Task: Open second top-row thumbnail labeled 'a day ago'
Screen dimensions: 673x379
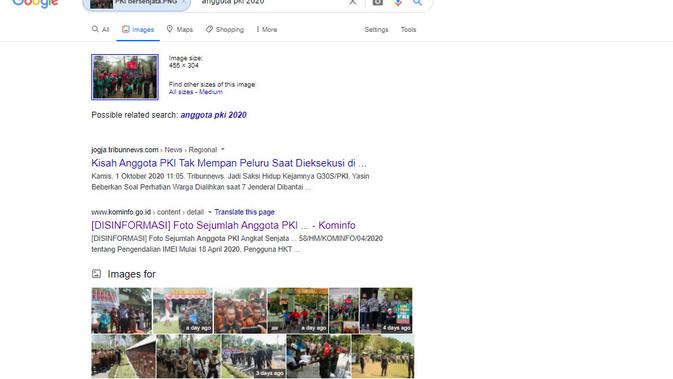Action: tap(183, 311)
